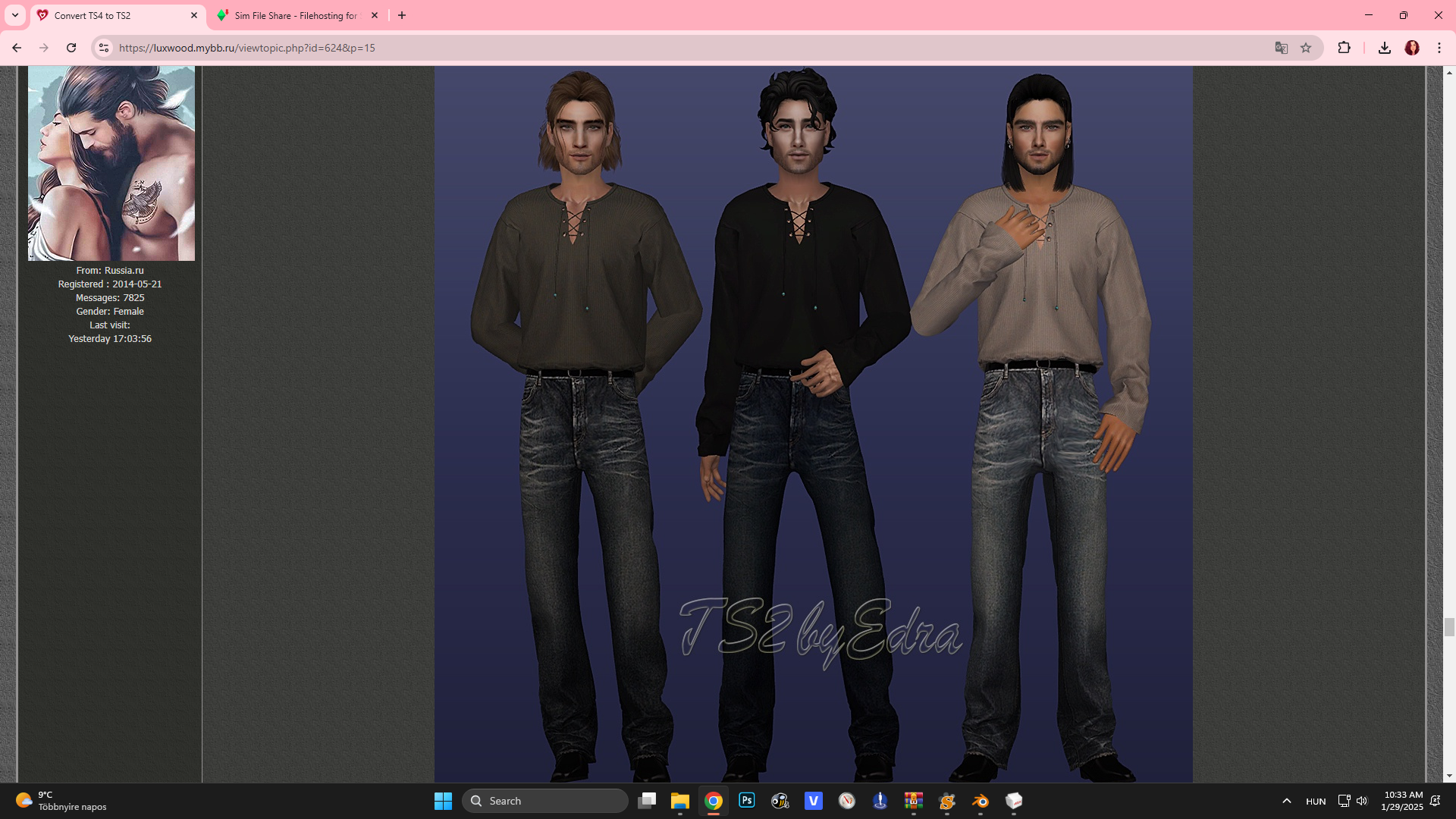The width and height of the screenshot is (1456, 819).
Task: Click the page vertical scrollbar thumb
Action: (1449, 627)
